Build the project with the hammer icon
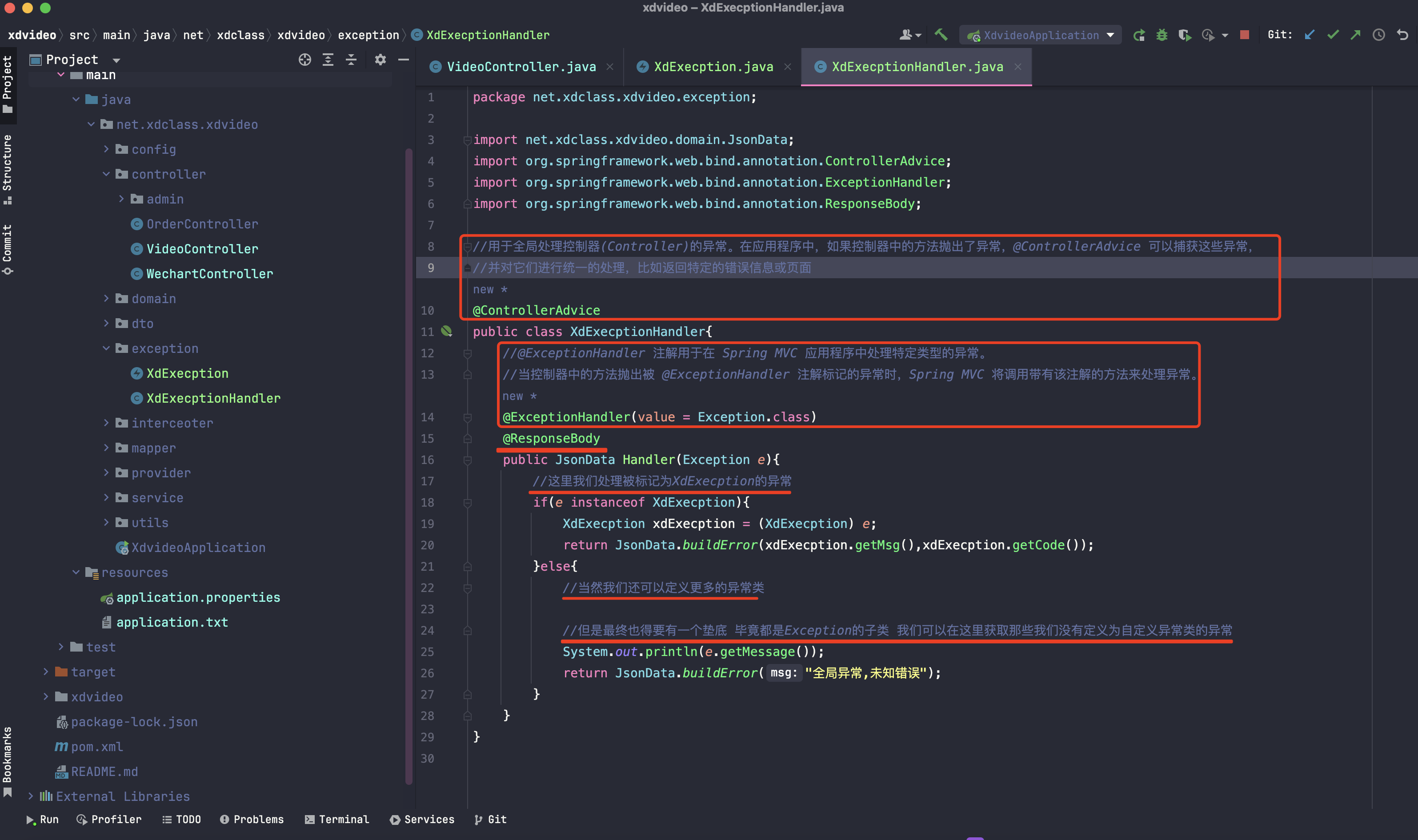The image size is (1418, 840). pos(941,35)
